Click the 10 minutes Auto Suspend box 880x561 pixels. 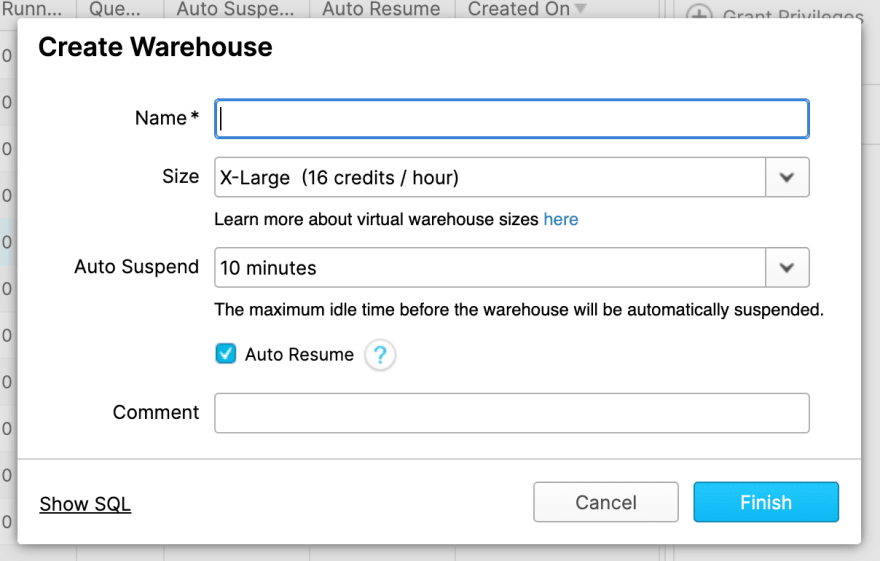[490, 268]
